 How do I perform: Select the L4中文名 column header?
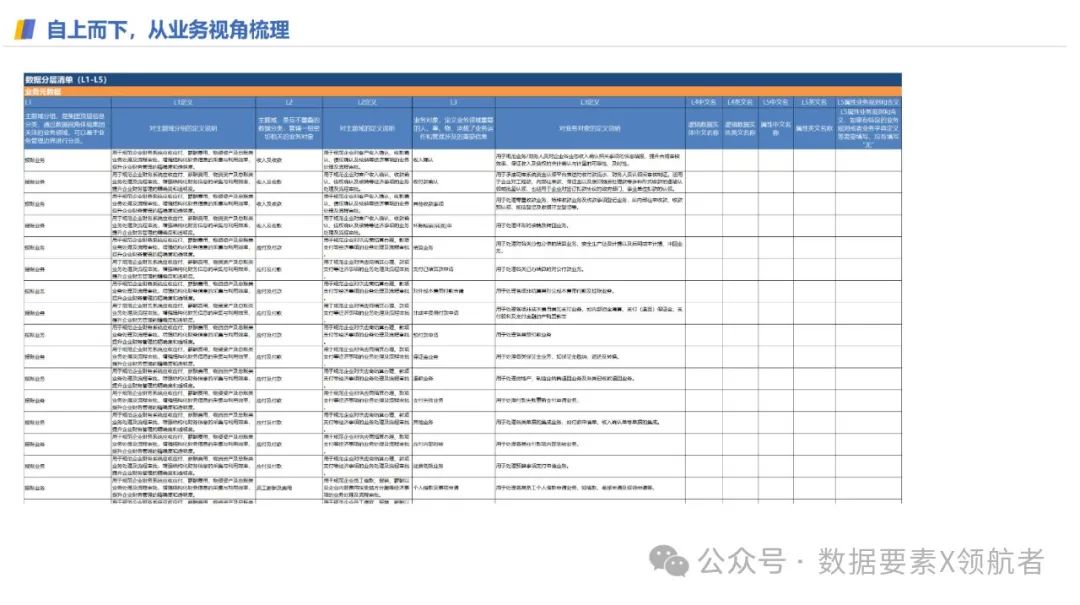(x=700, y=102)
